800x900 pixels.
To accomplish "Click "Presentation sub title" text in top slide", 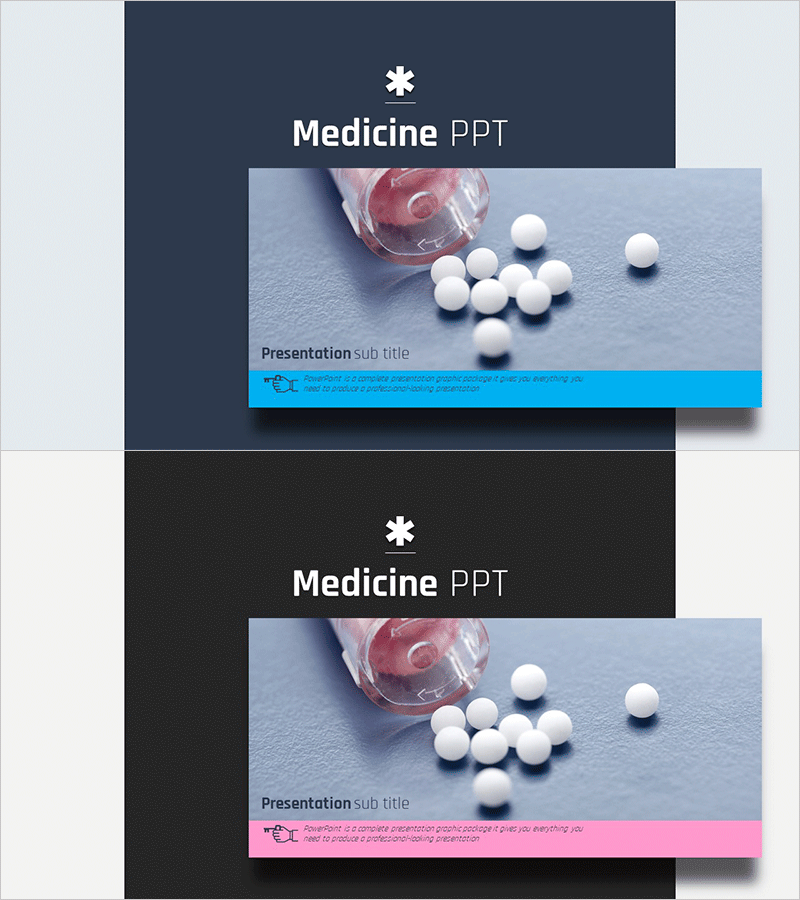I will point(335,354).
